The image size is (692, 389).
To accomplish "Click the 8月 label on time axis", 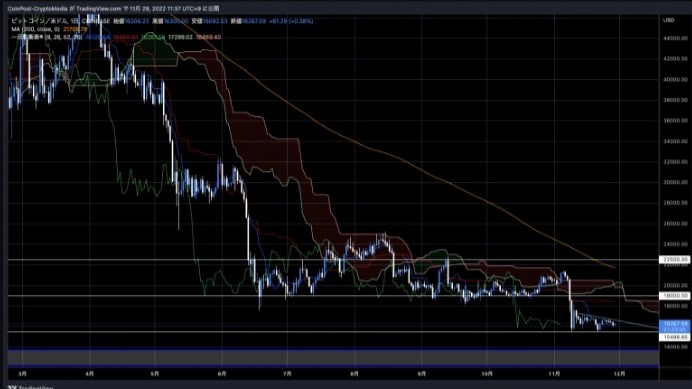I will click(x=354, y=374).
